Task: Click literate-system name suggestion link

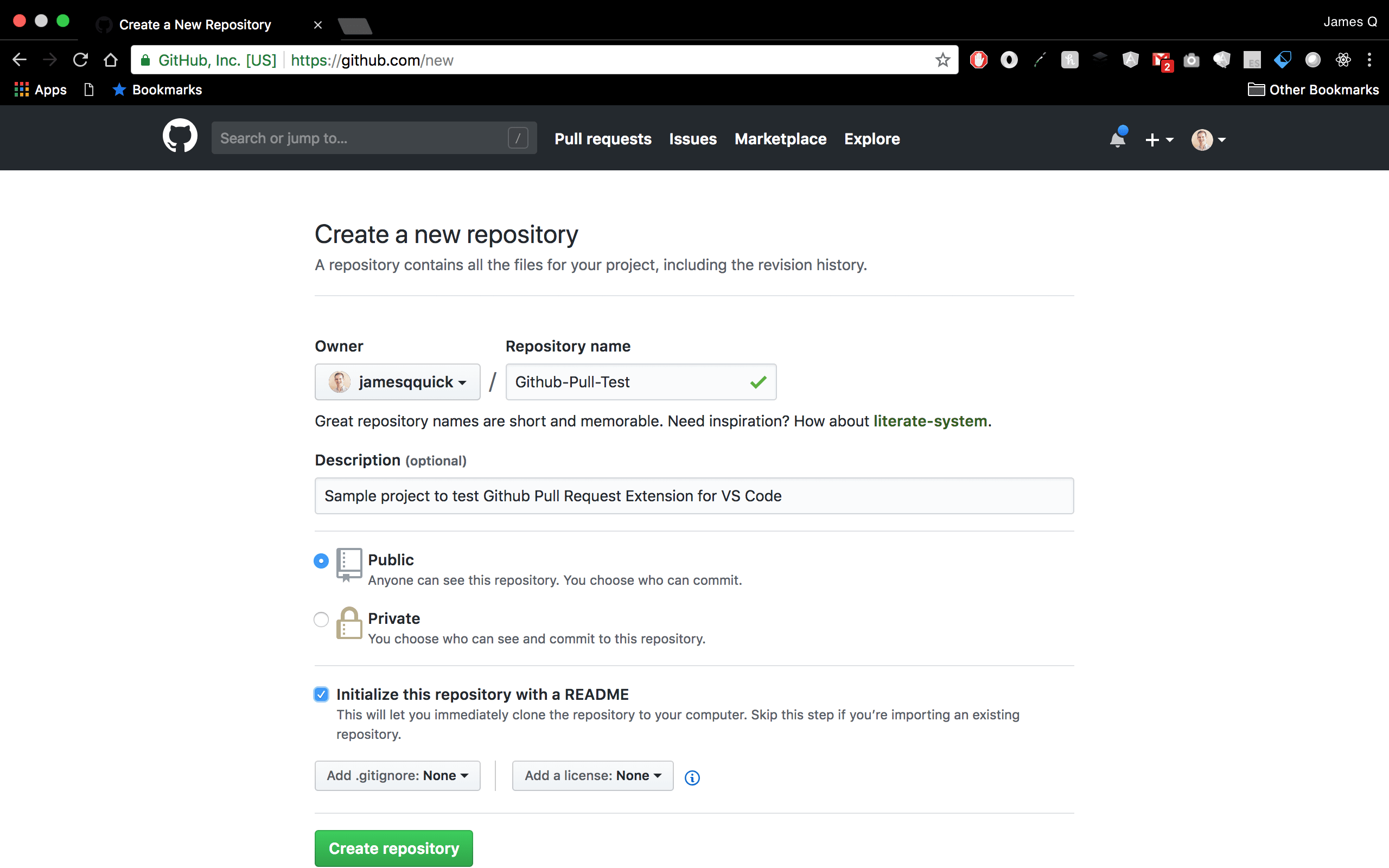Action: click(930, 421)
